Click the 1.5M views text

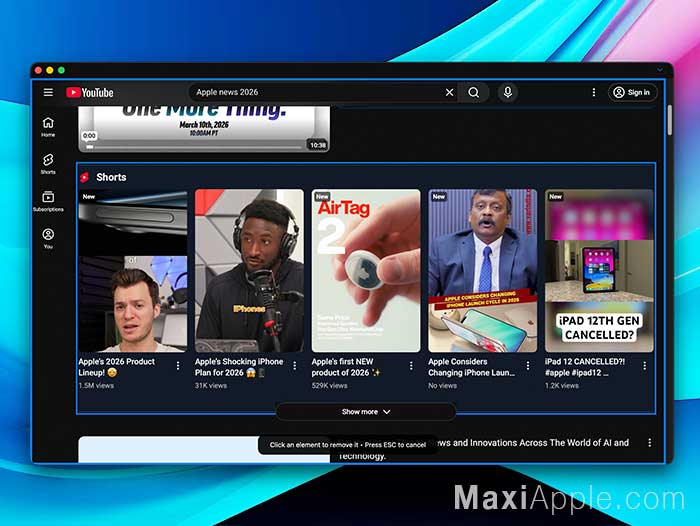96,385
